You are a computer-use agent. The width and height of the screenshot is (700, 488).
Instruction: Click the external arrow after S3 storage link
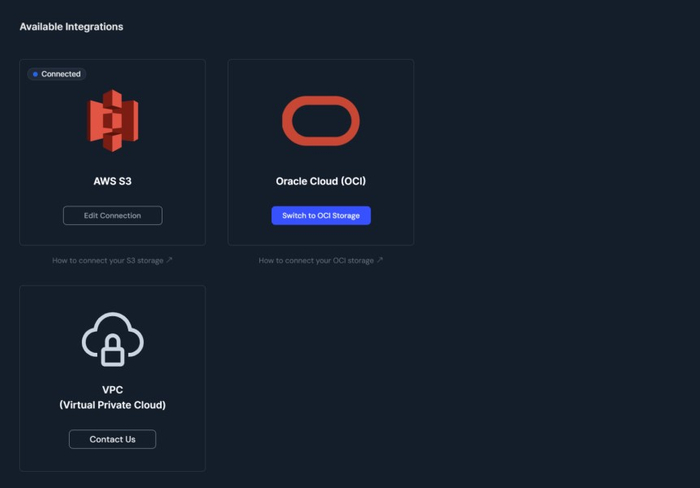169,260
